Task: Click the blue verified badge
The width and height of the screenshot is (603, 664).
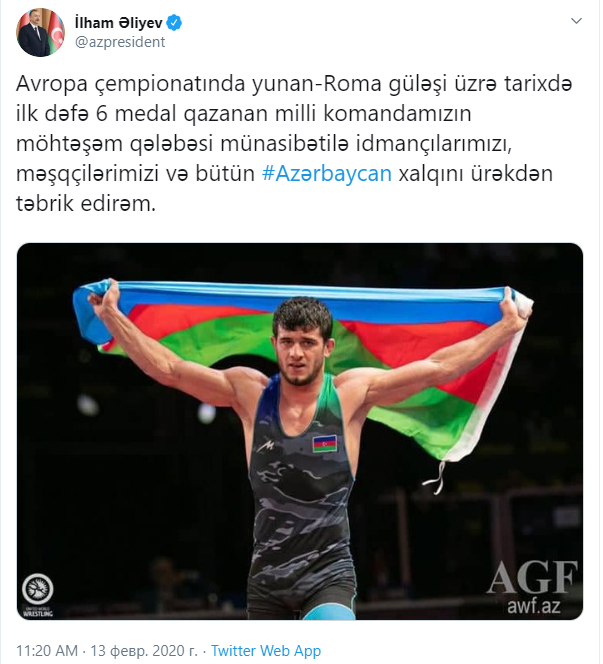Action: pyautogui.click(x=174, y=22)
